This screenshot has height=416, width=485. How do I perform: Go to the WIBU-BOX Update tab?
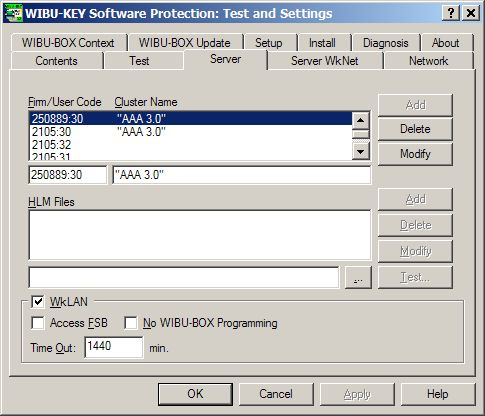(x=185, y=43)
